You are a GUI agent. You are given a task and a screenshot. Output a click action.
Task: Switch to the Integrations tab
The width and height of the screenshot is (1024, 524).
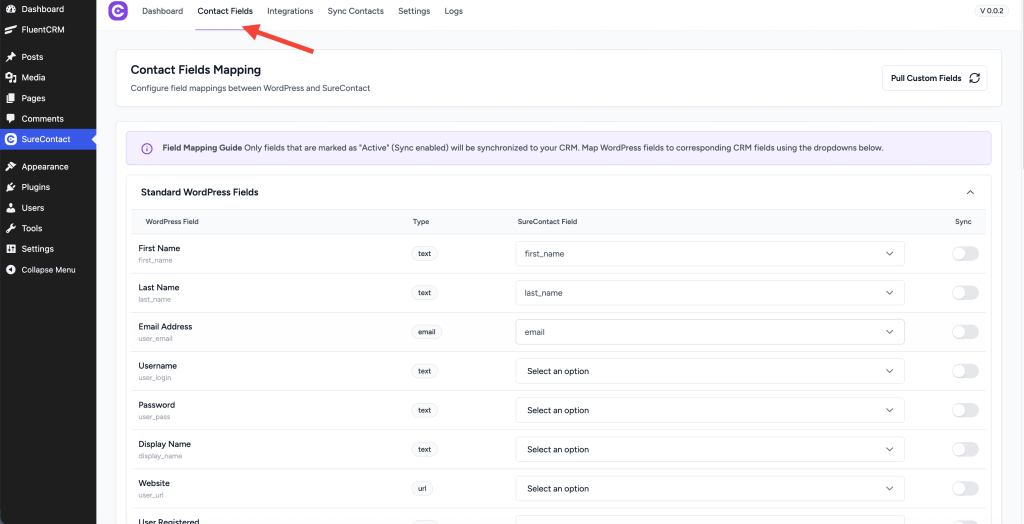coord(290,12)
